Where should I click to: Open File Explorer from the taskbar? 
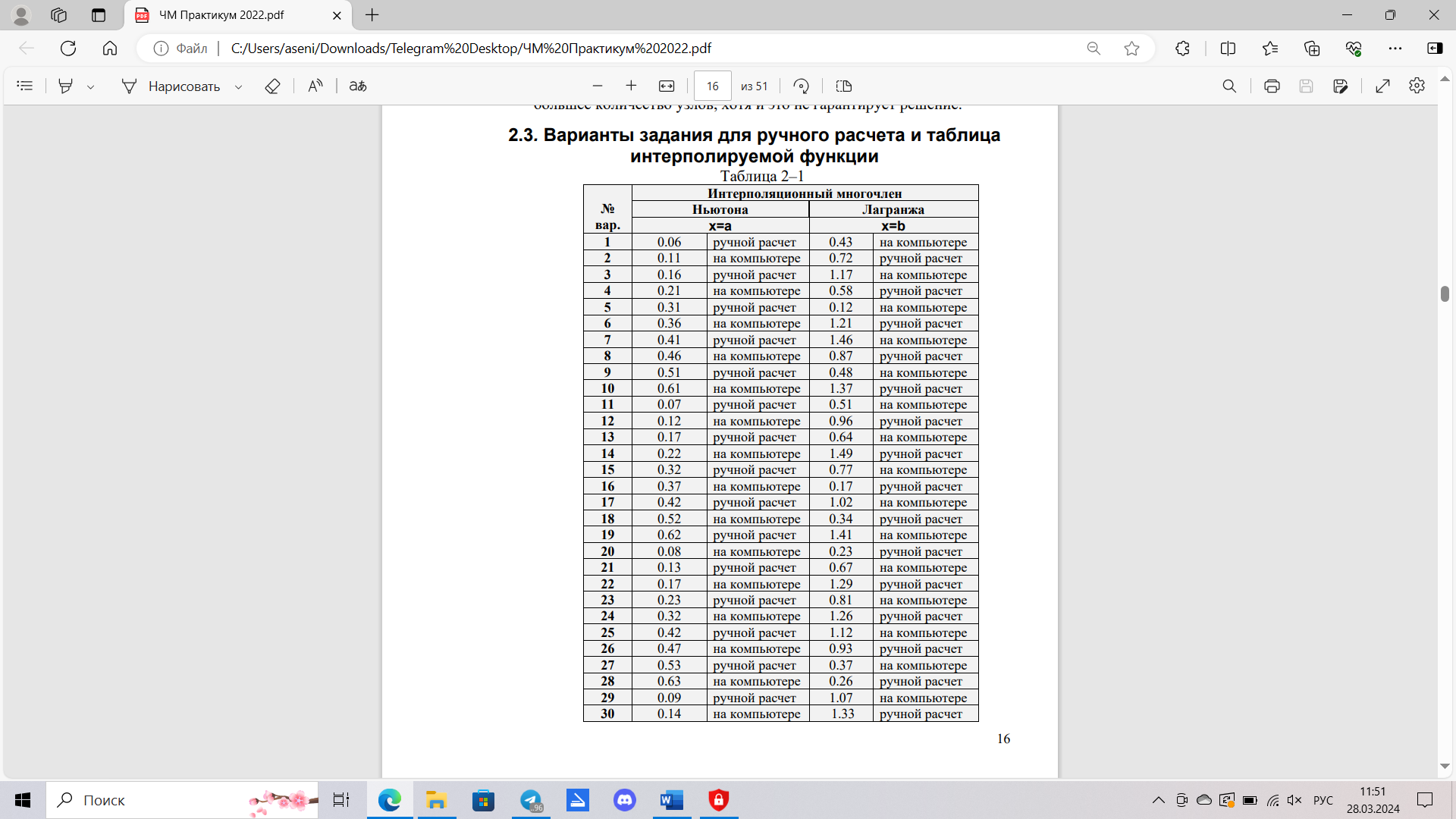click(x=436, y=800)
